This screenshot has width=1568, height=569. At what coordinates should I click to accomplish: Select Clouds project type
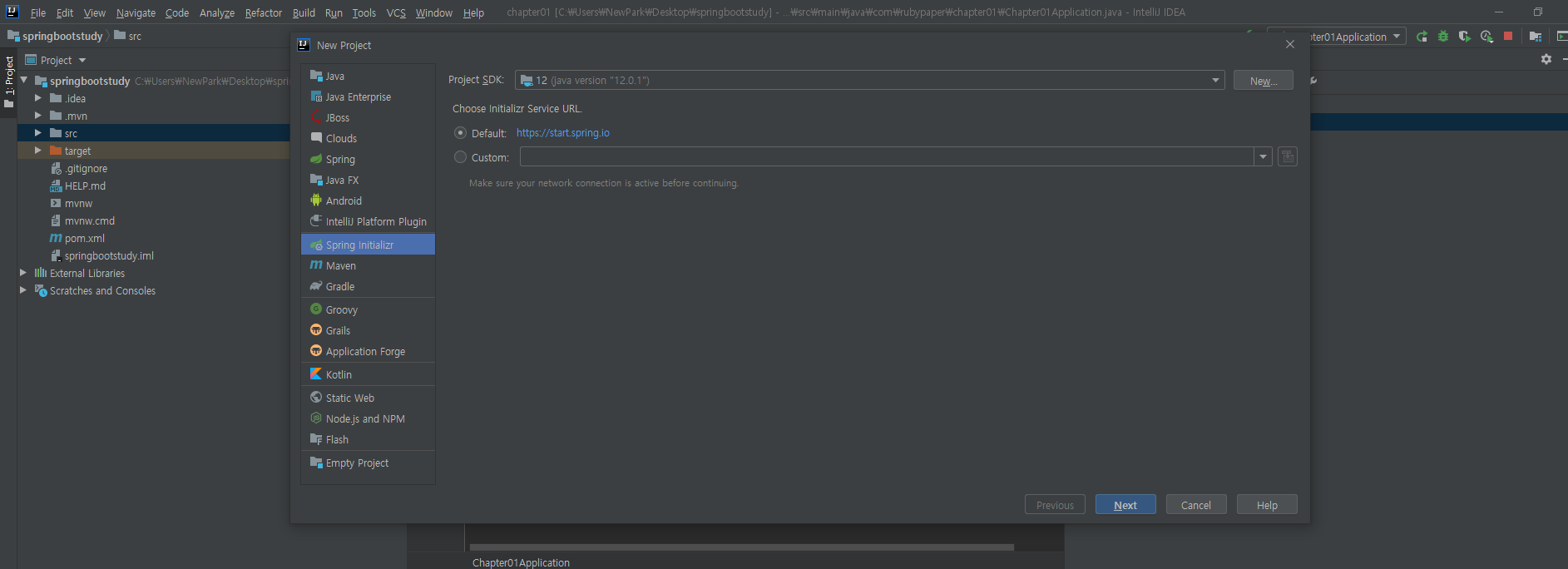pos(368,138)
